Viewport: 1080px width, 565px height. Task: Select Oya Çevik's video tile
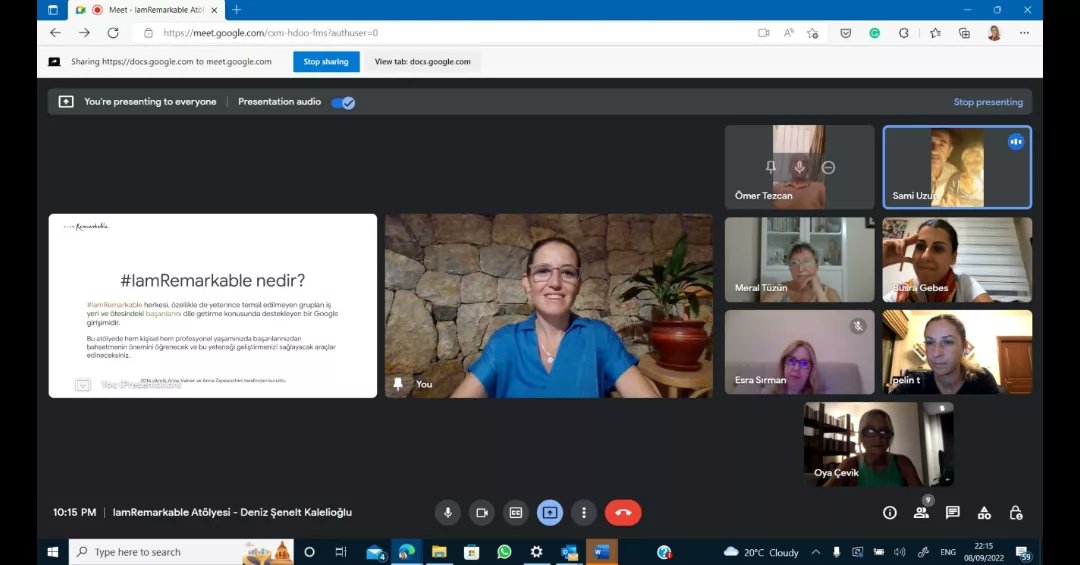pos(879,444)
